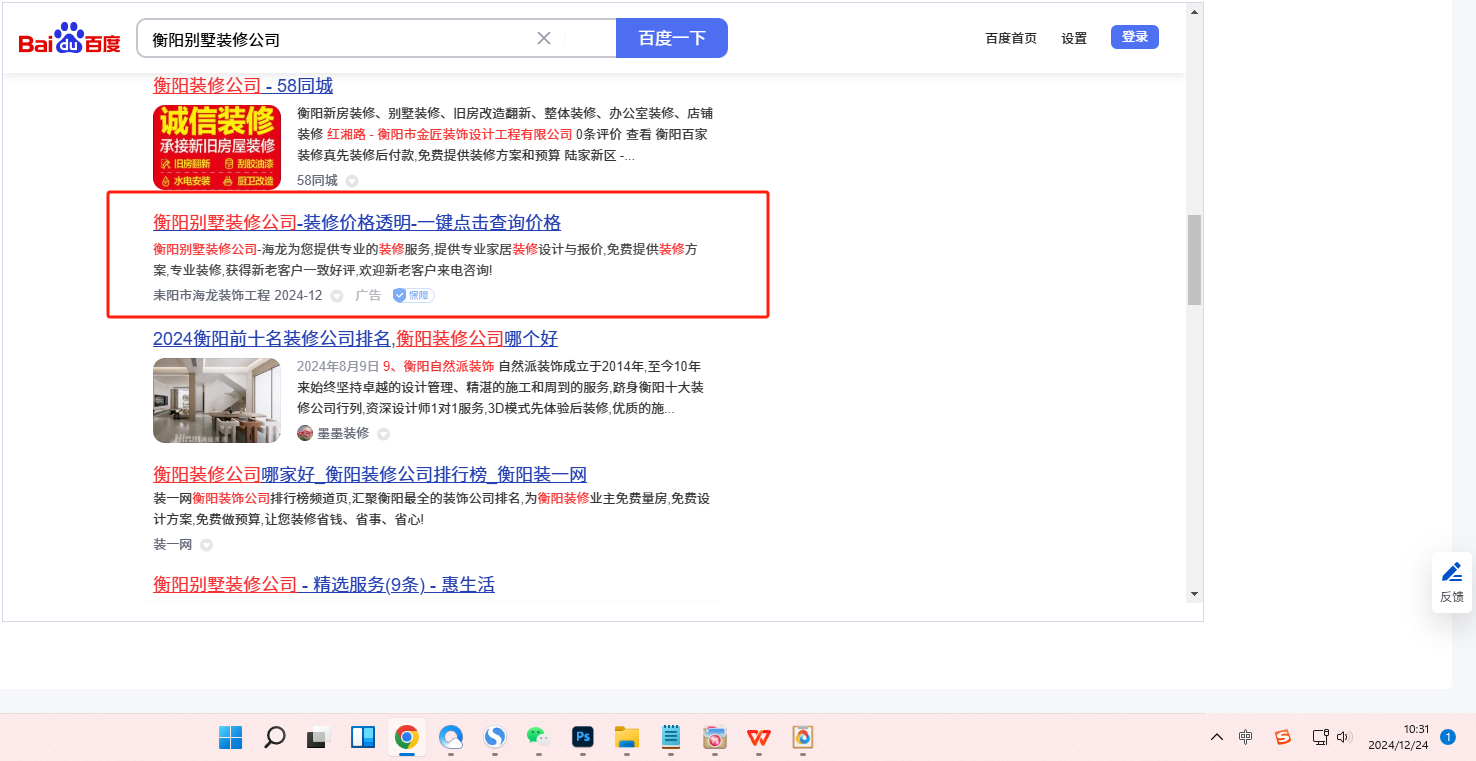1476x761 pixels.
Task: Open WeChat from the taskbar
Action: [x=538, y=738]
